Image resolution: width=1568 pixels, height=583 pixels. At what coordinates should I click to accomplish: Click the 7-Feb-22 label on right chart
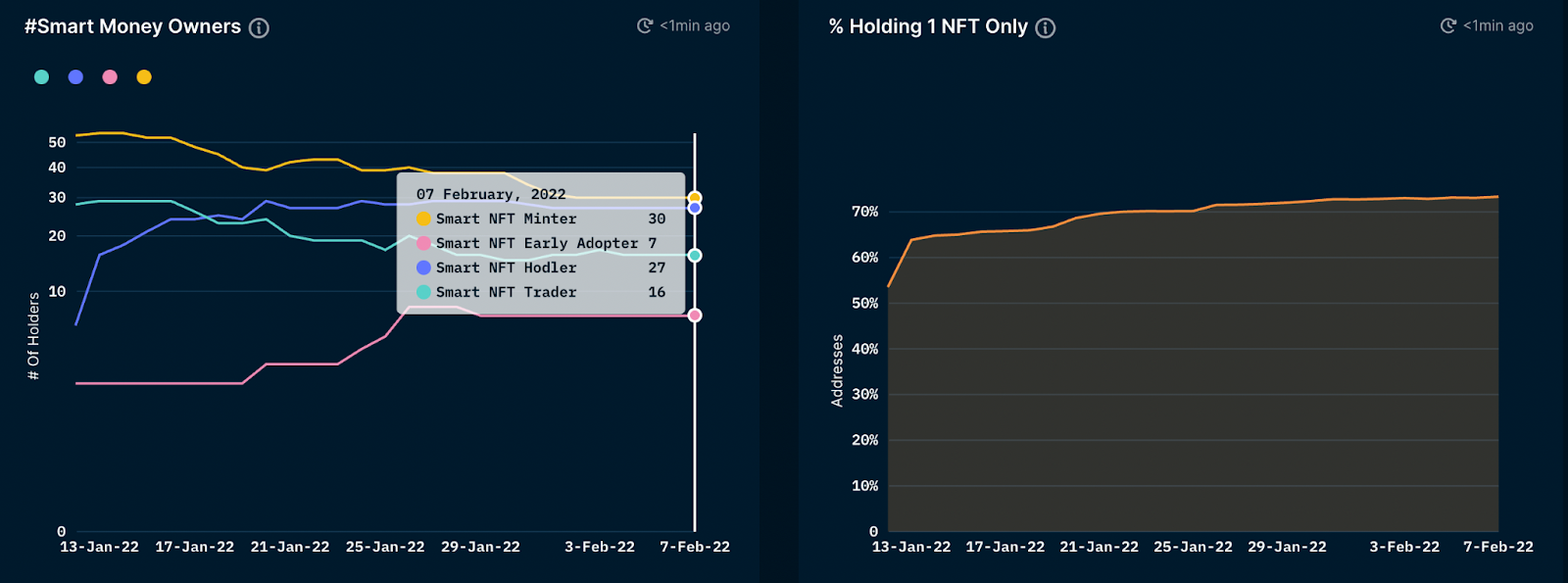click(1498, 547)
